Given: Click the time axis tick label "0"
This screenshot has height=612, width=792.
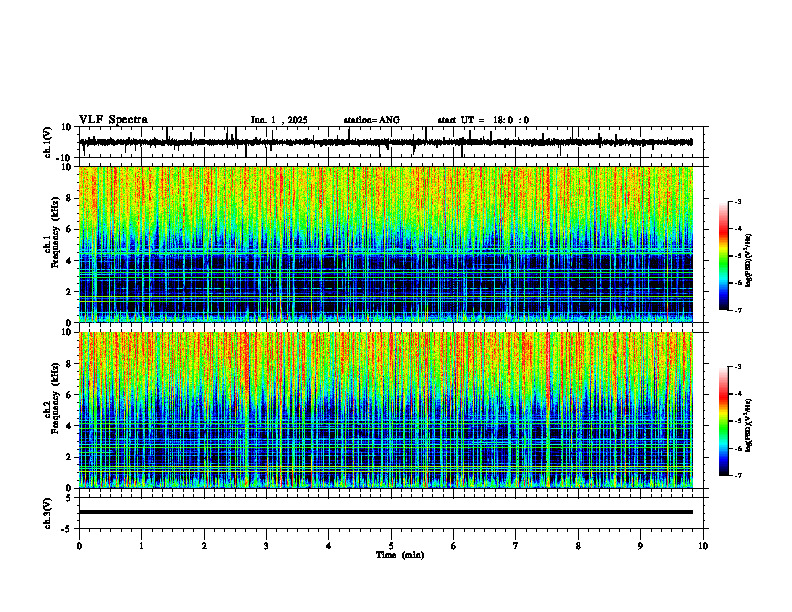Looking at the screenshot, I should [x=79, y=546].
